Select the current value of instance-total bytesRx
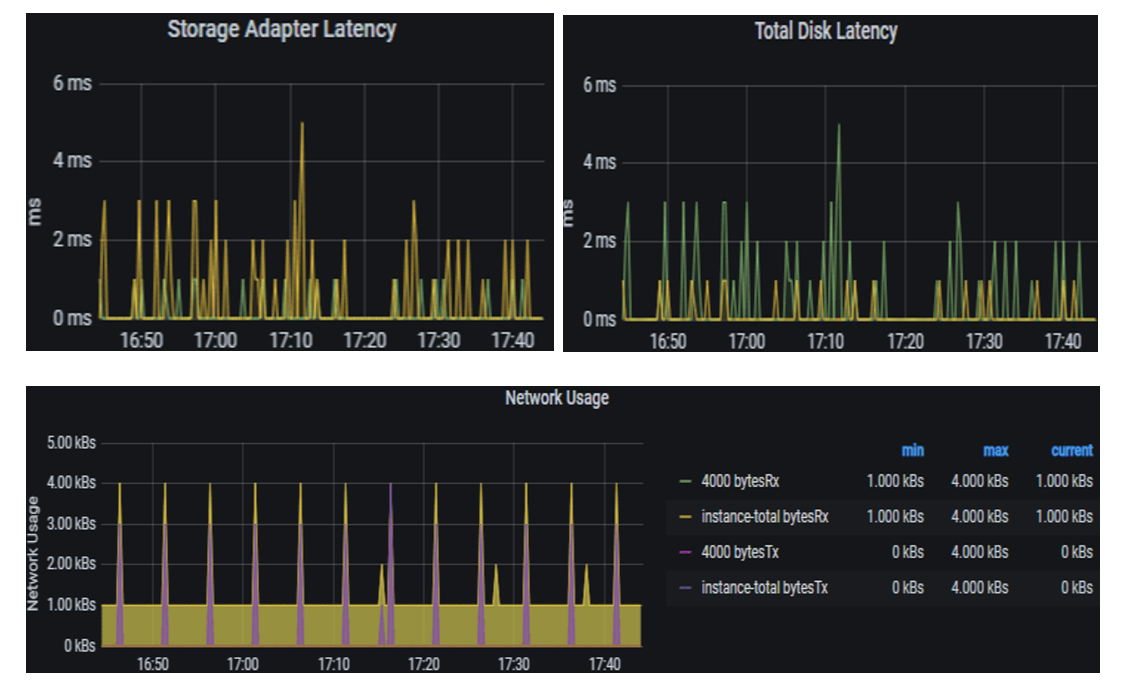The image size is (1122, 687). tap(1064, 517)
